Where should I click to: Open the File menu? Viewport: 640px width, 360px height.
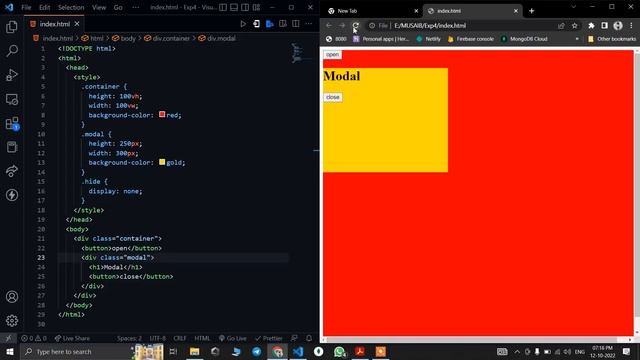pos(26,7)
